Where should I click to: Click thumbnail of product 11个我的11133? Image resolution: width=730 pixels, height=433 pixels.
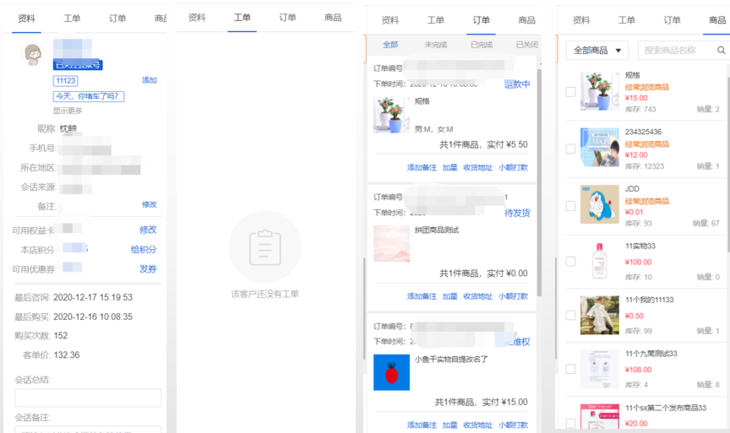(x=600, y=315)
